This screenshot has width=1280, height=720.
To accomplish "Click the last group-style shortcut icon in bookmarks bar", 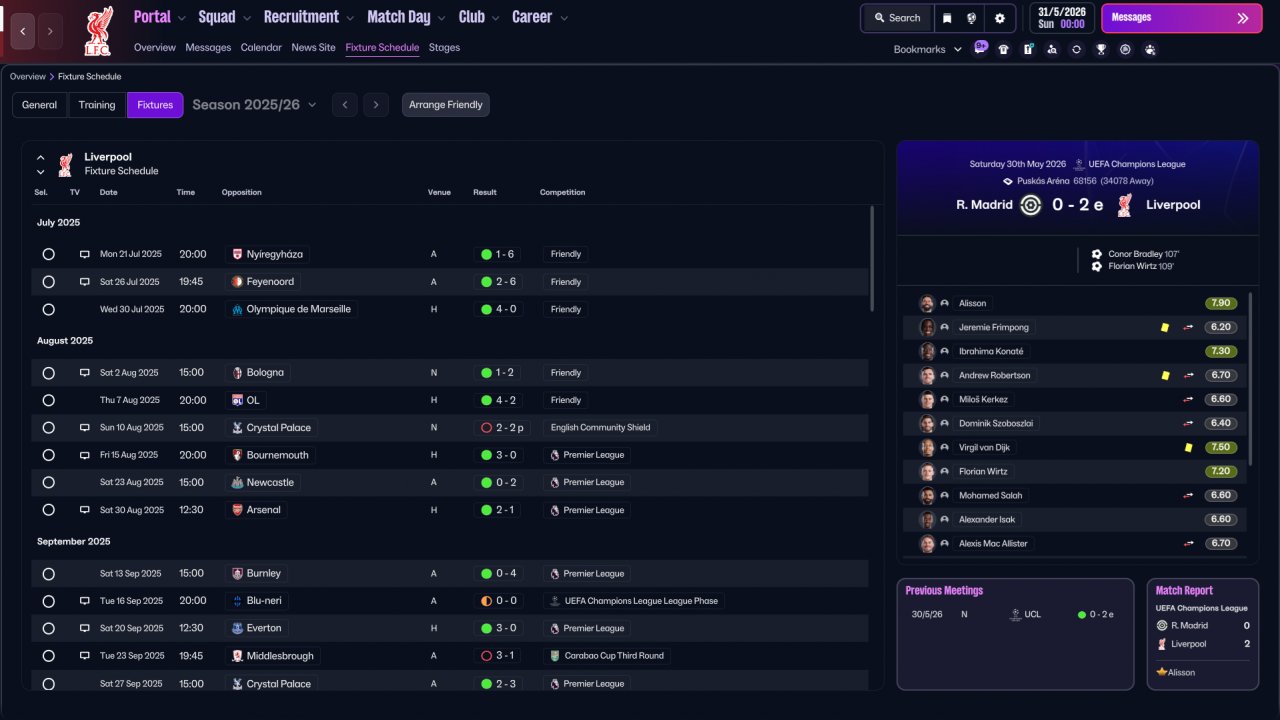I will click(x=1150, y=49).
